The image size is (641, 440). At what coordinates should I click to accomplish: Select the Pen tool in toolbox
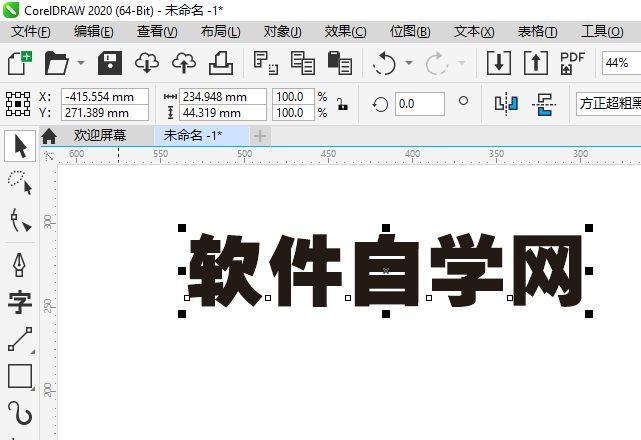point(20,264)
